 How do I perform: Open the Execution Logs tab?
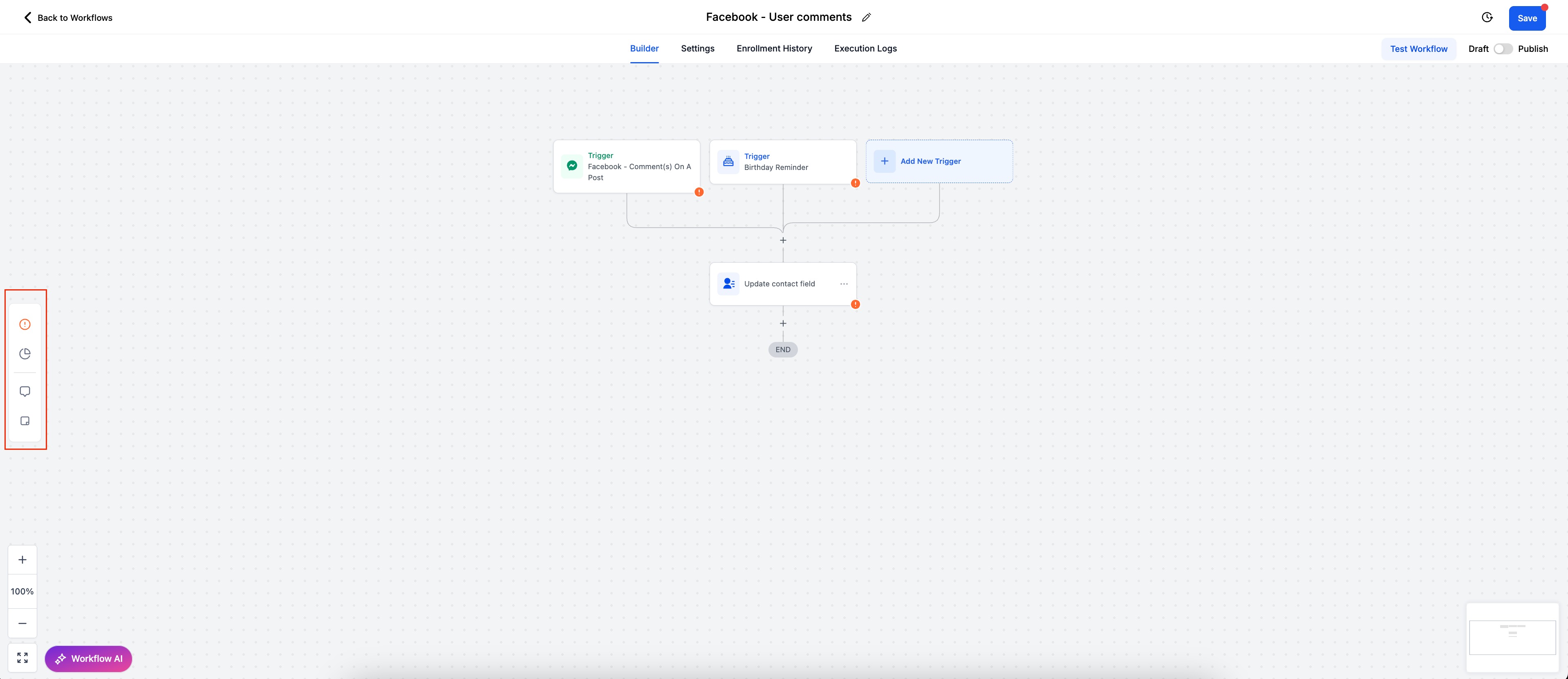(x=865, y=49)
